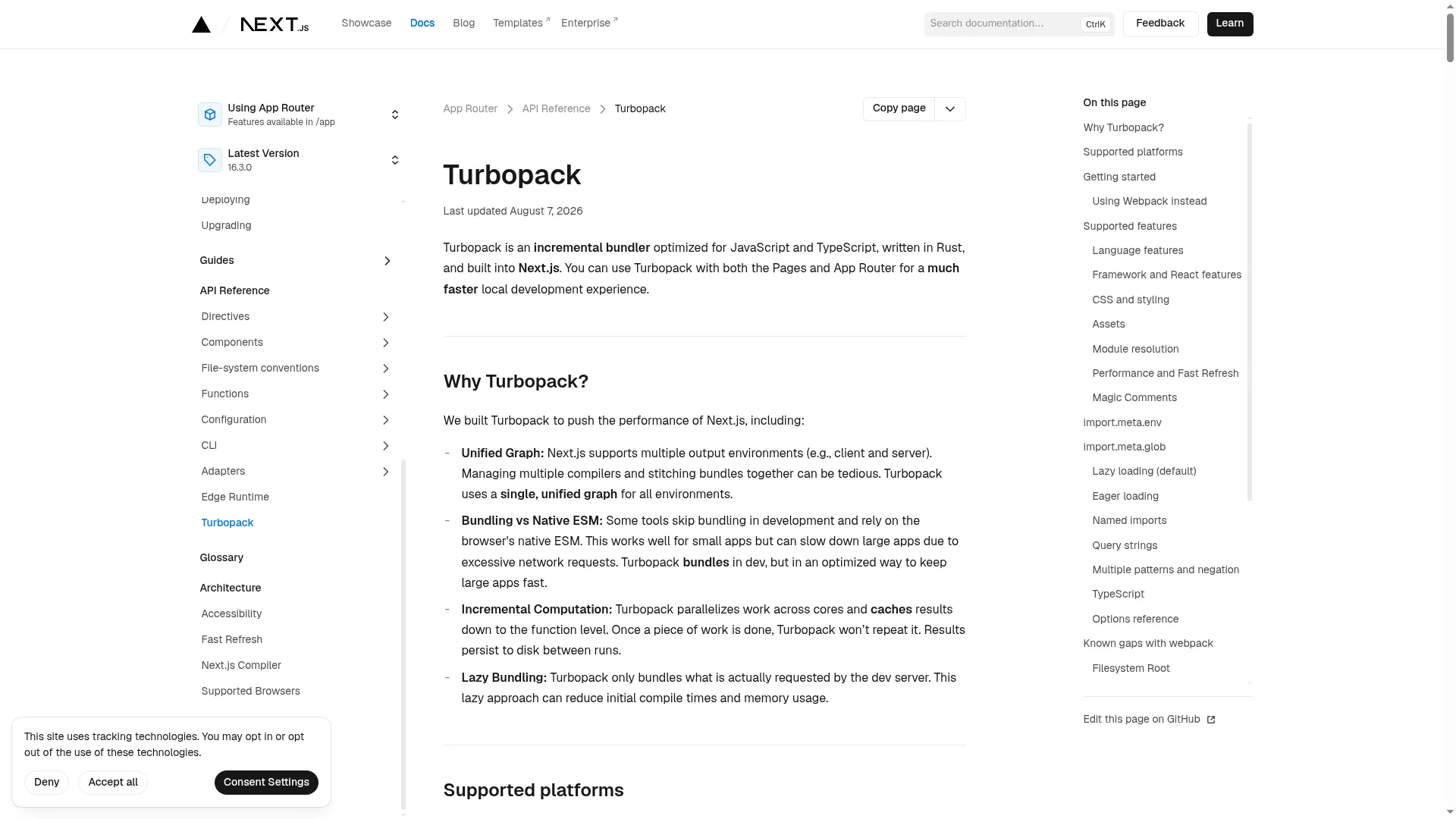
Task: Expand File-system conventions chevron
Action: click(385, 369)
